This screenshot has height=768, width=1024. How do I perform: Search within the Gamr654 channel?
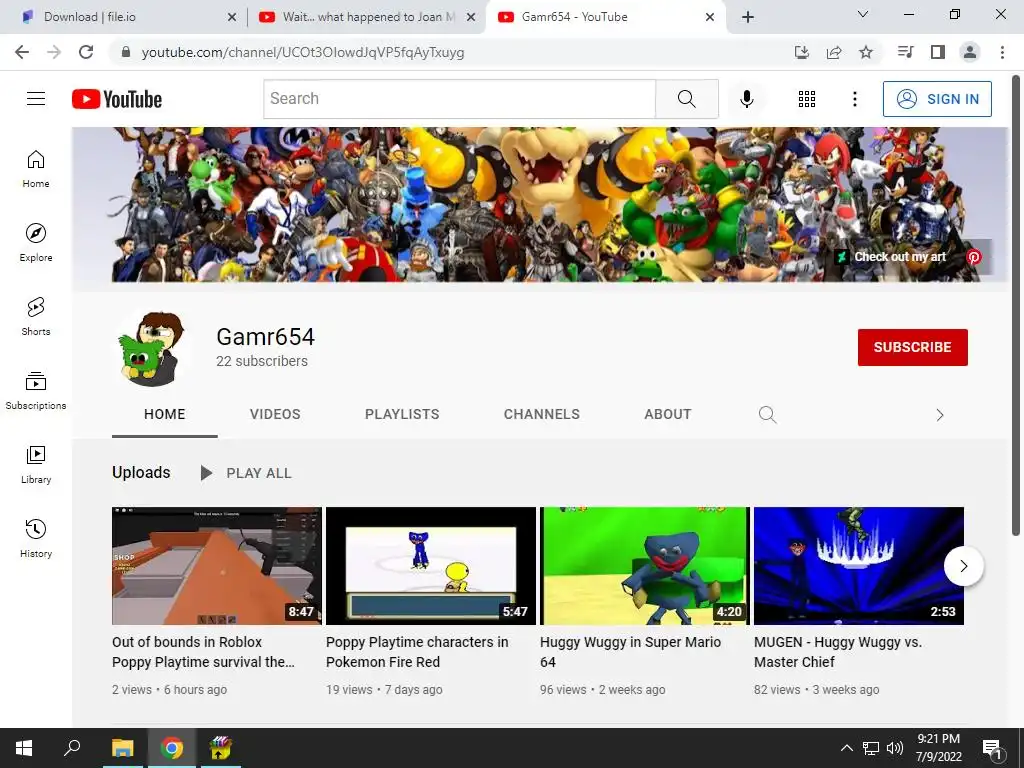pyautogui.click(x=767, y=415)
